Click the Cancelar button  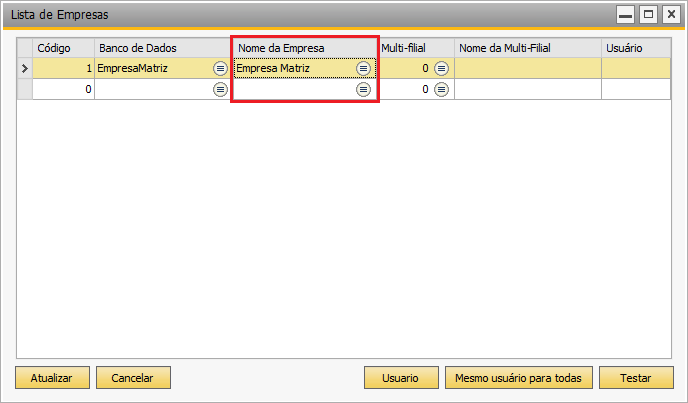click(133, 378)
